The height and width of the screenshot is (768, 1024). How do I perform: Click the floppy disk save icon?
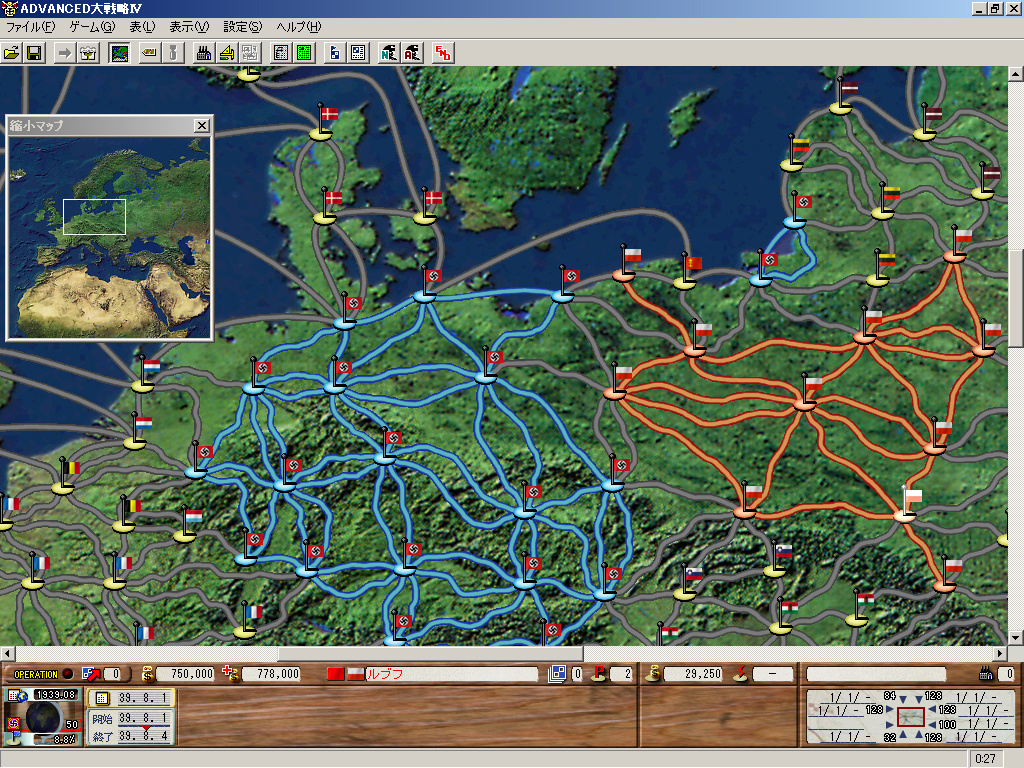[x=33, y=53]
